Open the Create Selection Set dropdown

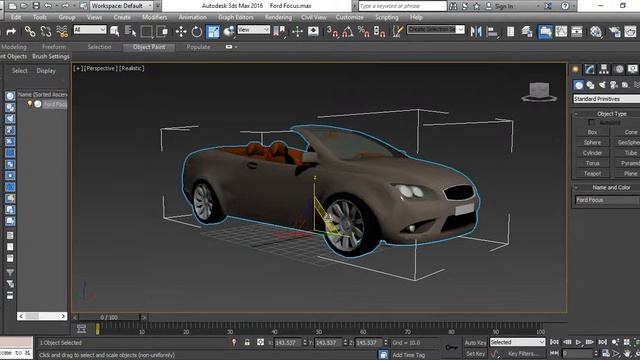click(436, 29)
